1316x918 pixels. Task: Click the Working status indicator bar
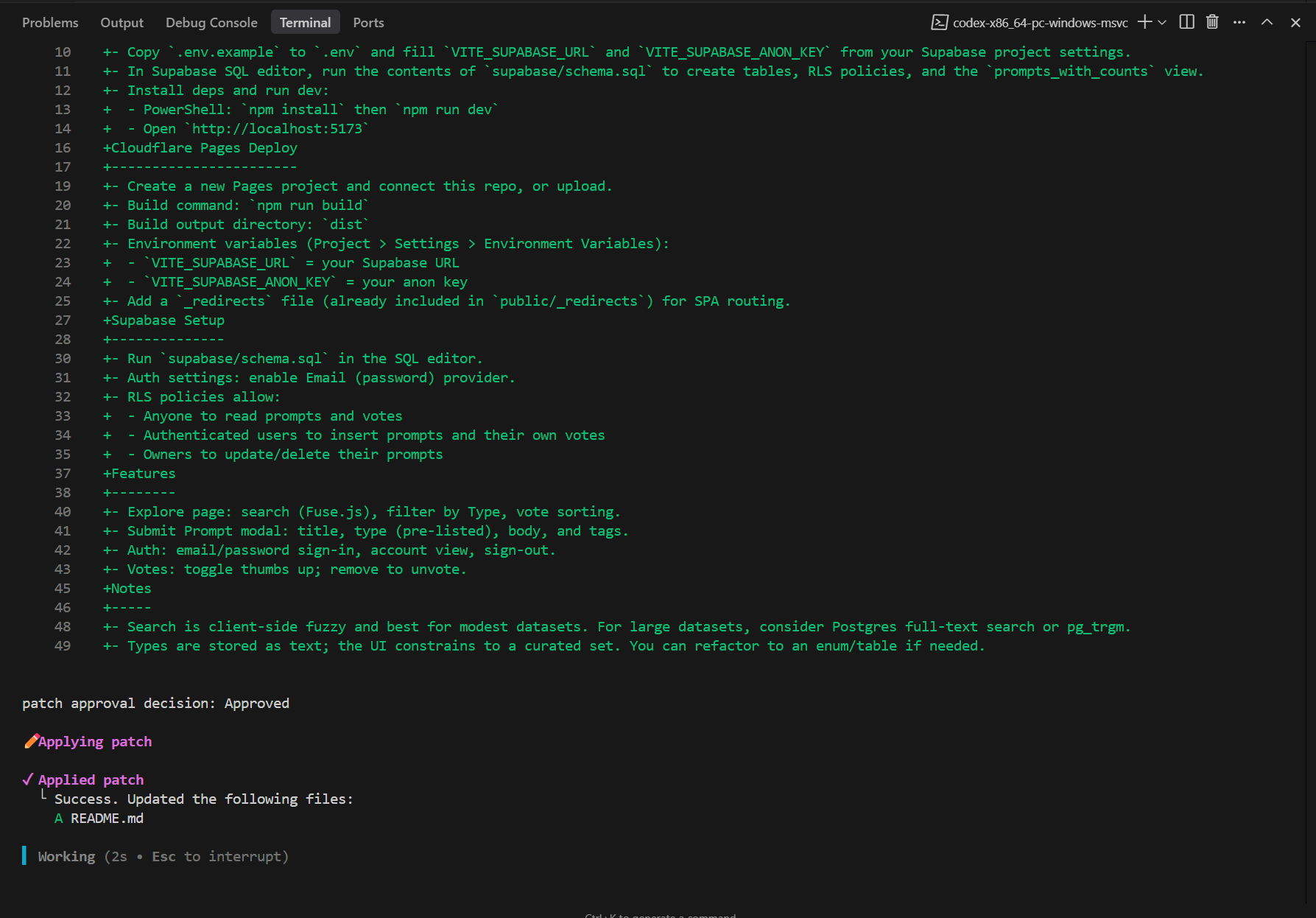coord(25,856)
